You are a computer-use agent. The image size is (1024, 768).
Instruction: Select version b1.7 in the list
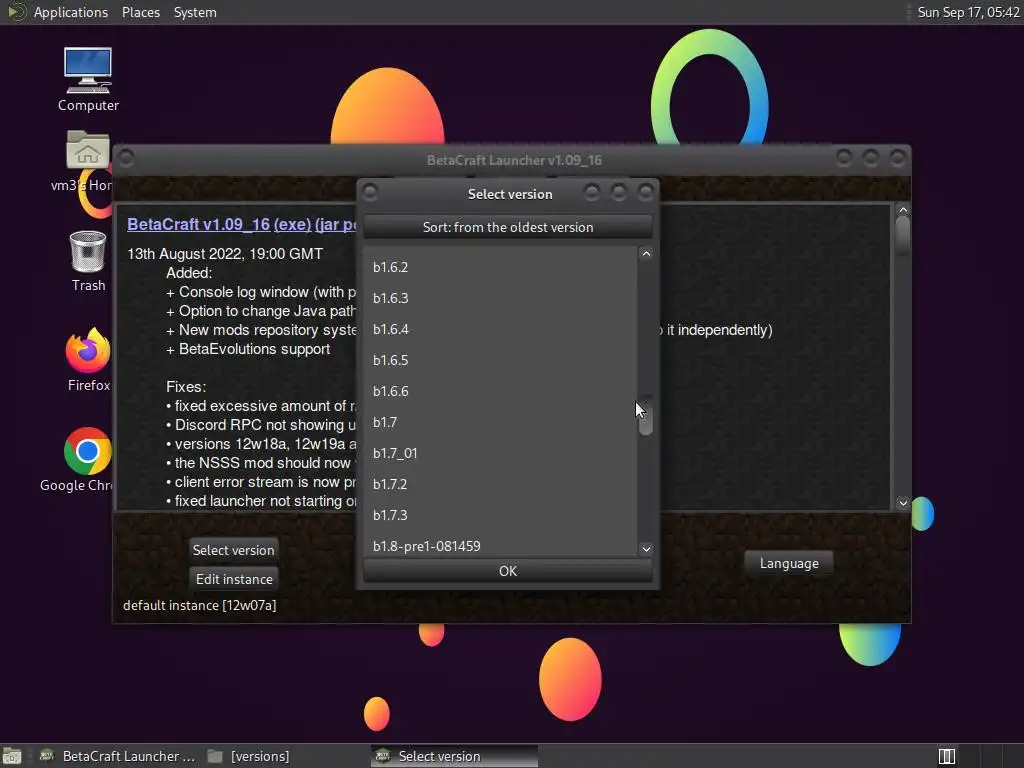click(x=500, y=422)
